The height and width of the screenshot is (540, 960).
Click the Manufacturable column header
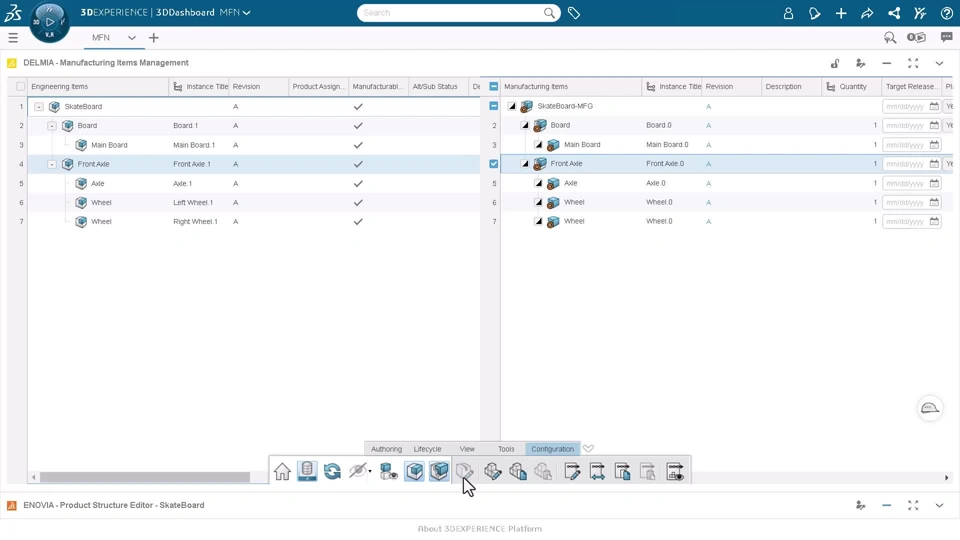coord(377,87)
